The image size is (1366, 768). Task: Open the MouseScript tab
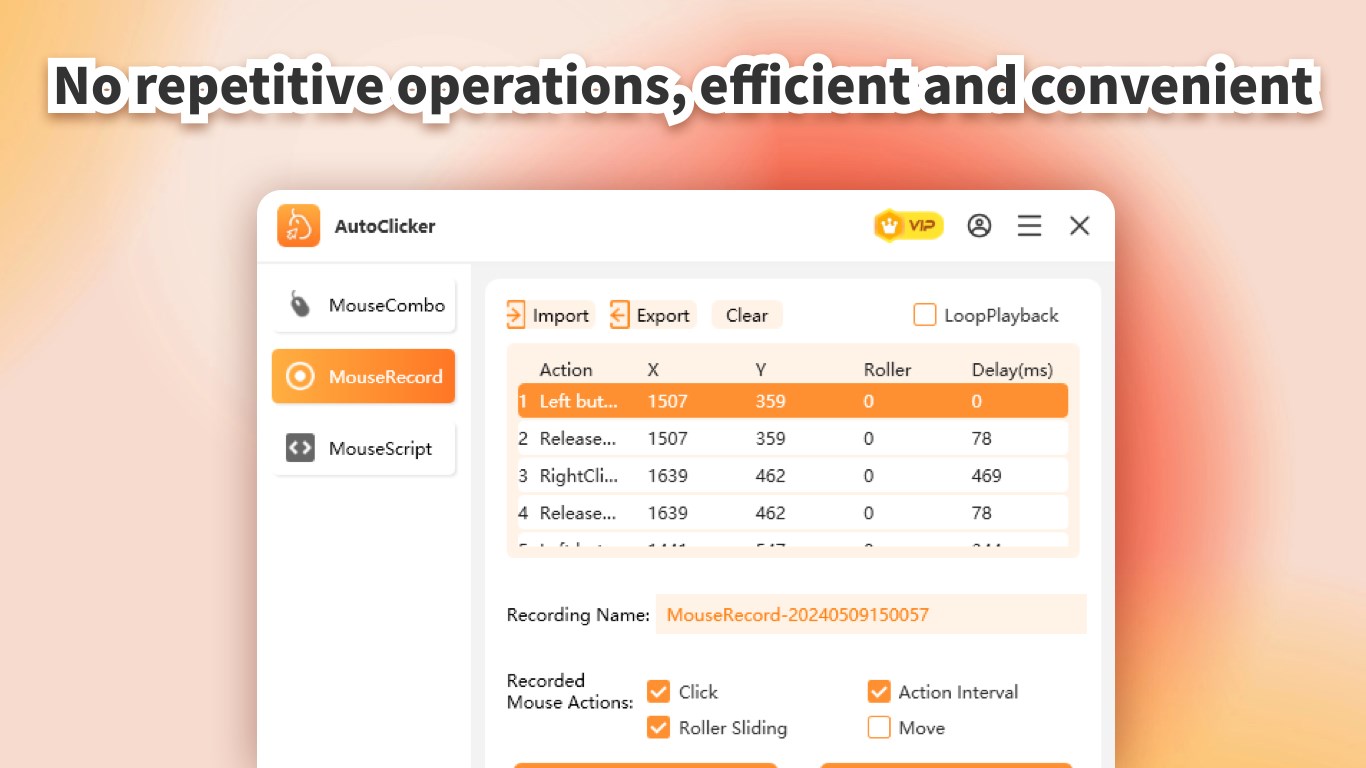pos(364,448)
